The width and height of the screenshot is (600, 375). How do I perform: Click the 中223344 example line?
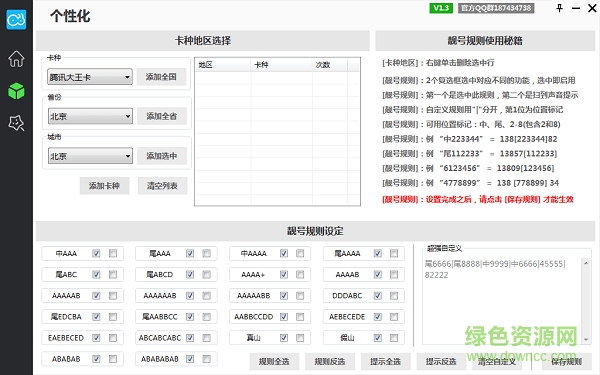click(470, 139)
